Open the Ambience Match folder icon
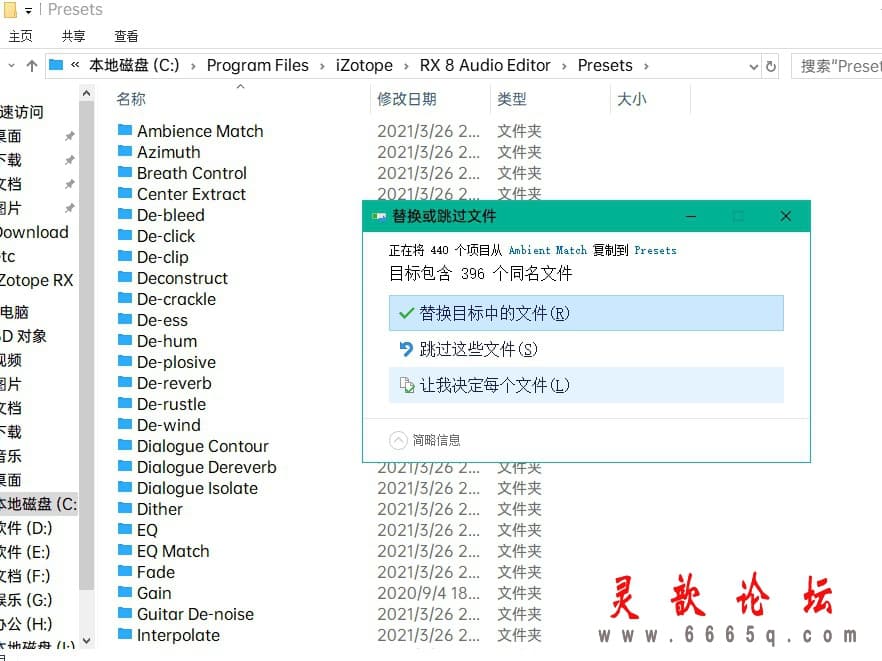882x661 pixels. pos(125,131)
